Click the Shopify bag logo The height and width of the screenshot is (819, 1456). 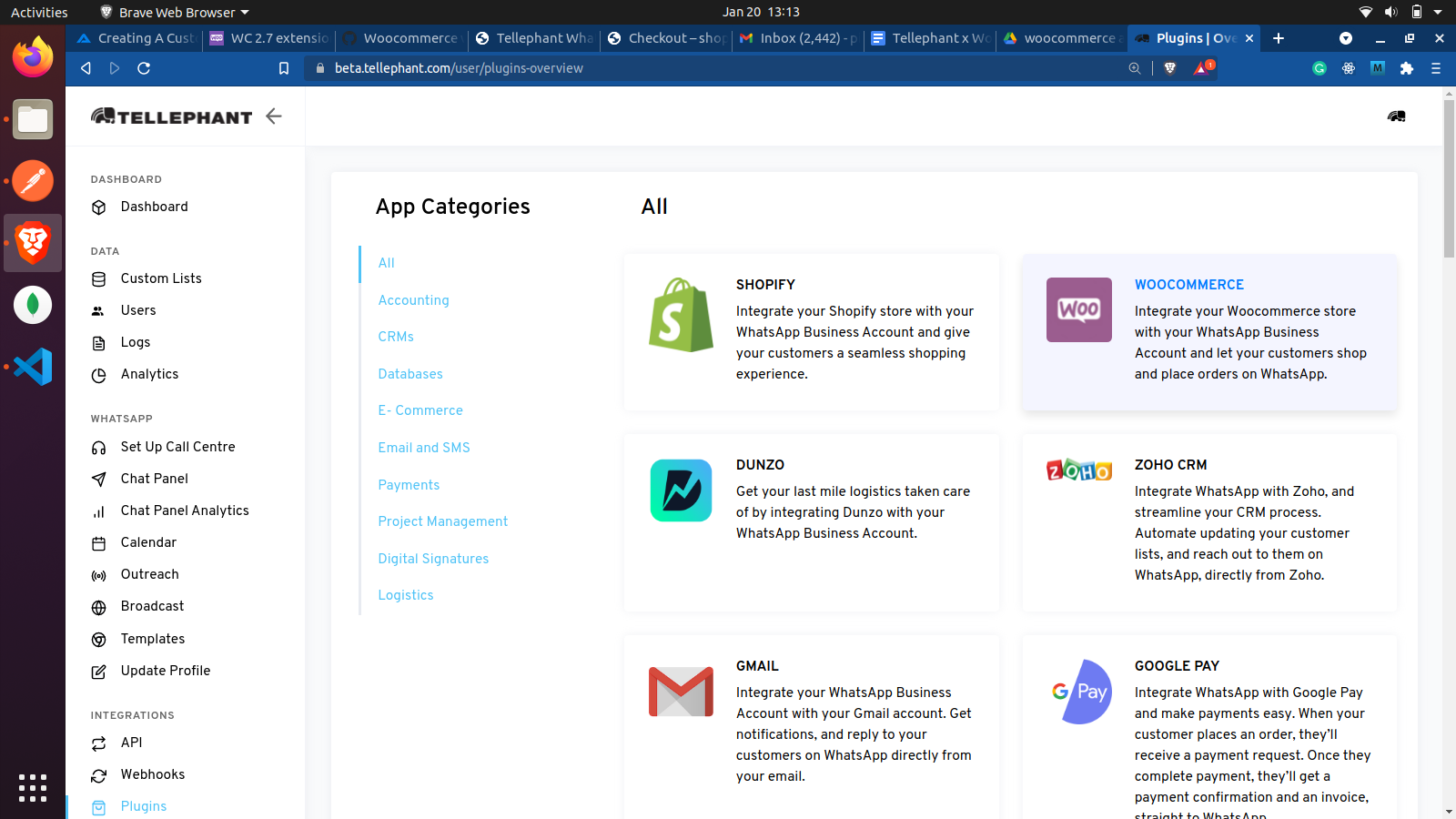point(681,315)
